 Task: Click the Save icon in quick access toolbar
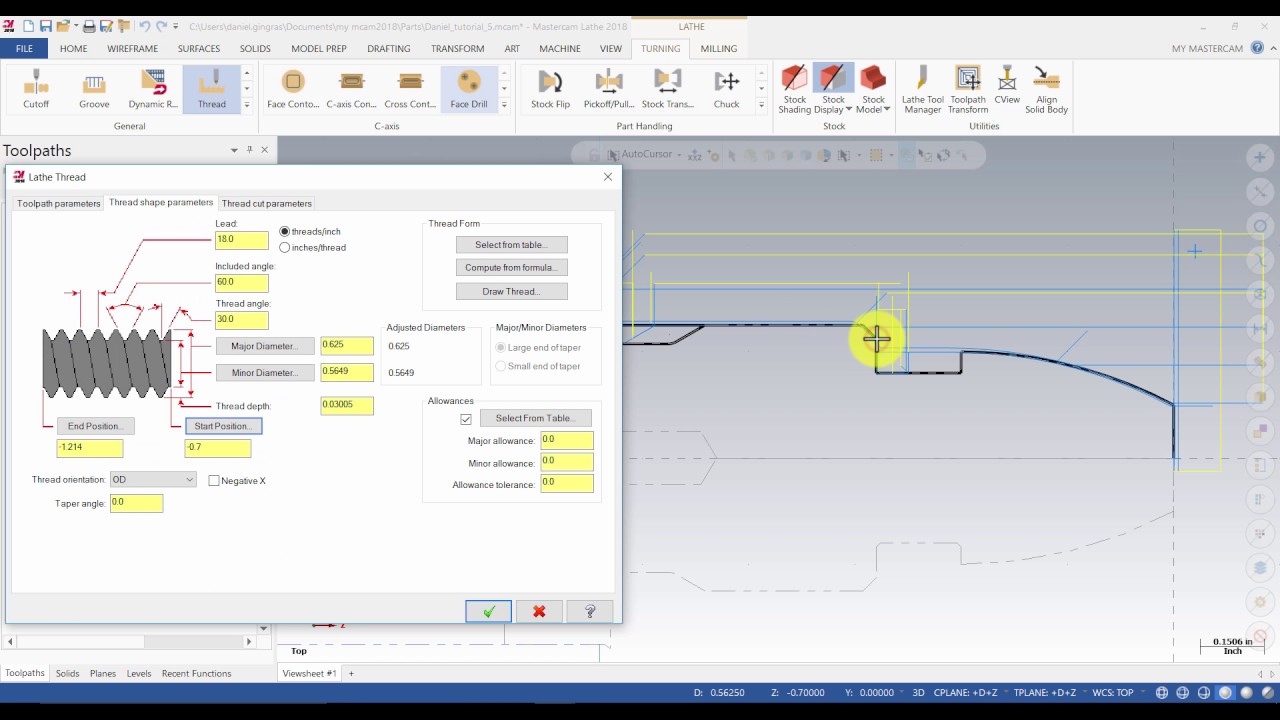[45, 26]
